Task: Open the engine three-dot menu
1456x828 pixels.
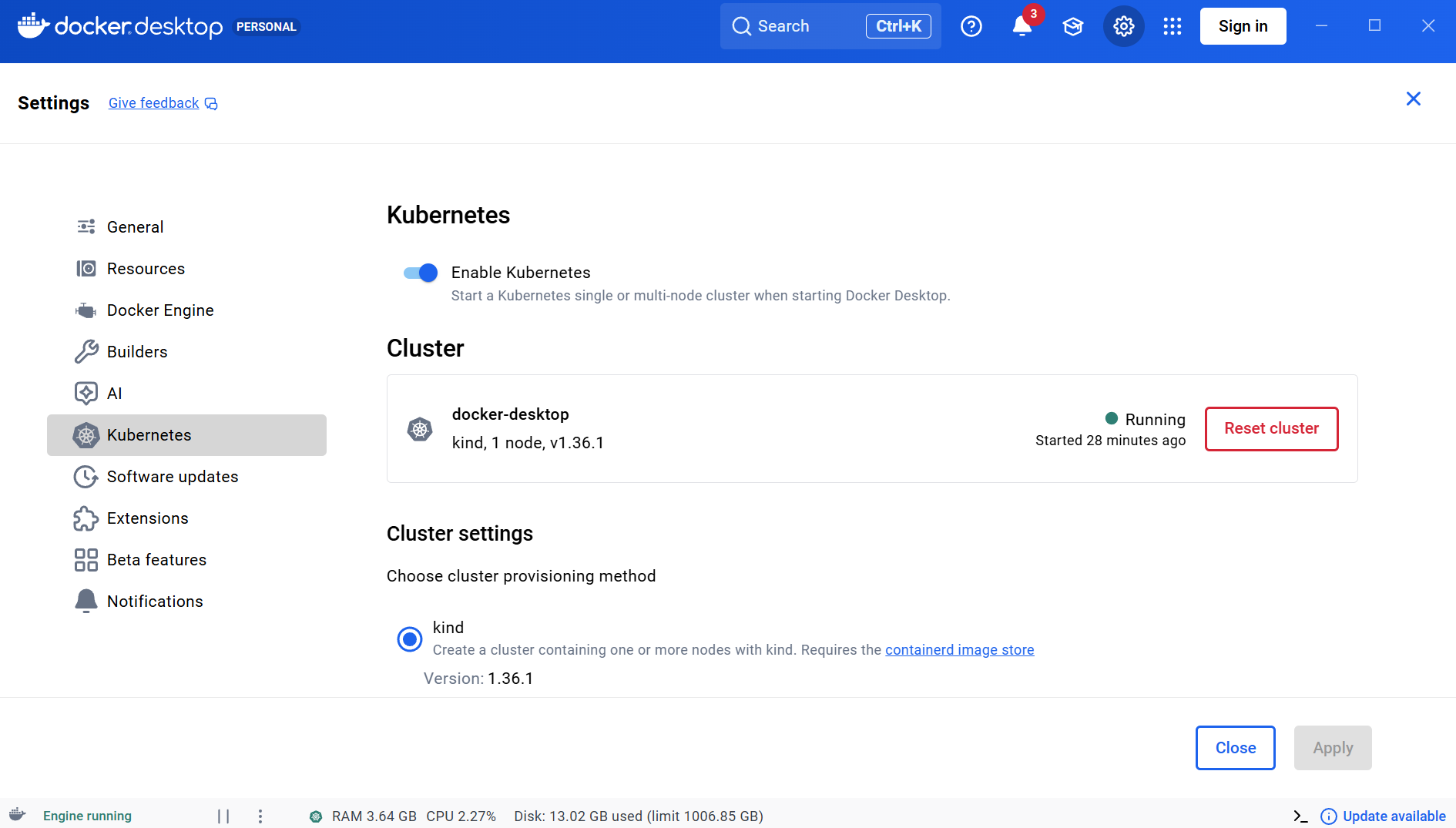Action: (260, 816)
